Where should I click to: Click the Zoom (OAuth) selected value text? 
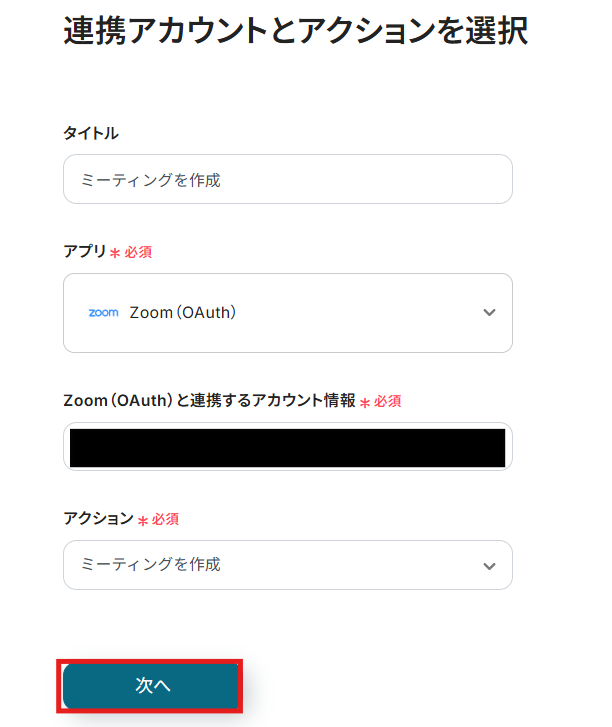[x=183, y=313]
